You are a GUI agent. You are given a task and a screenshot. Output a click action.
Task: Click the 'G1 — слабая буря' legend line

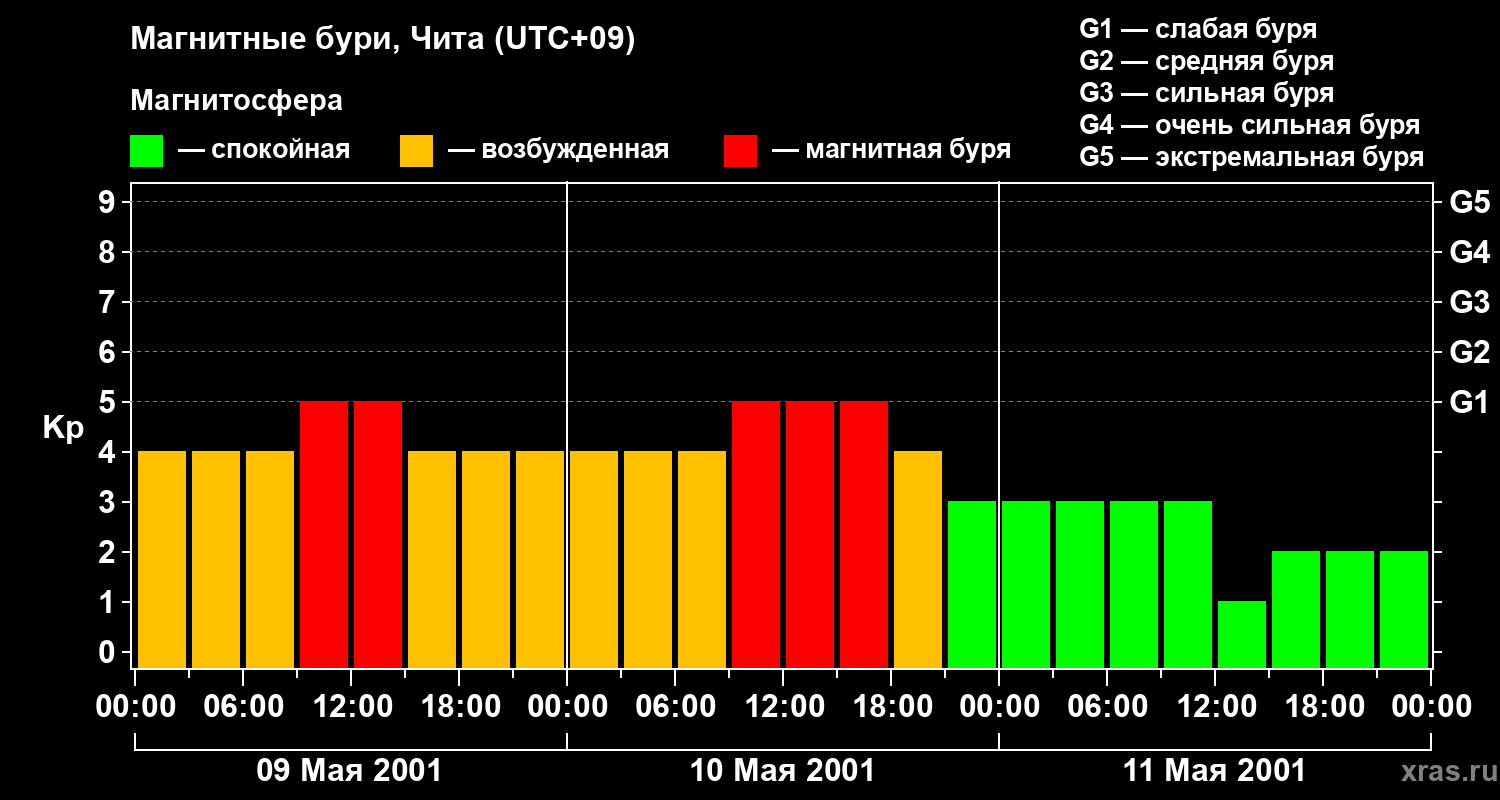point(1198,28)
